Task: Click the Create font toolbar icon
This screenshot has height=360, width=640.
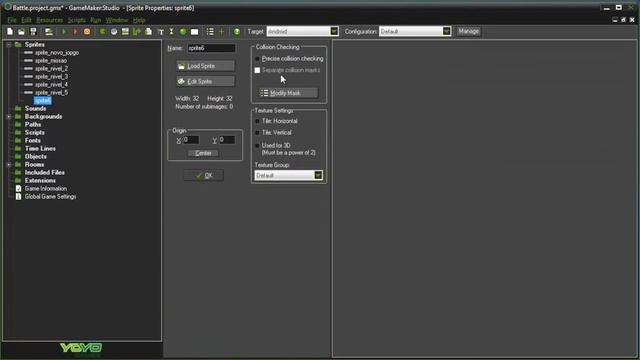Action: (160, 31)
